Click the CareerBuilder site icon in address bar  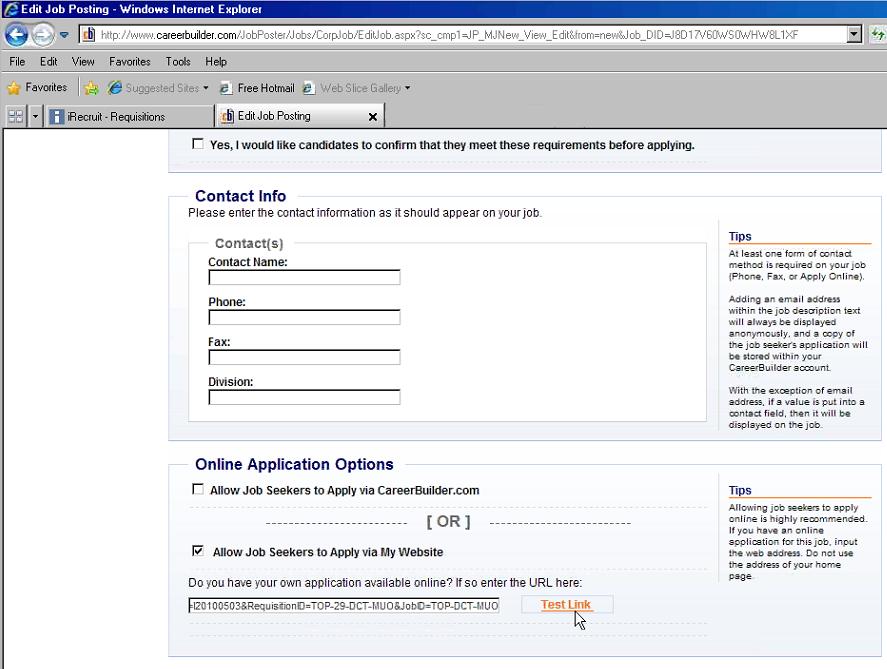pyautogui.click(x=89, y=35)
